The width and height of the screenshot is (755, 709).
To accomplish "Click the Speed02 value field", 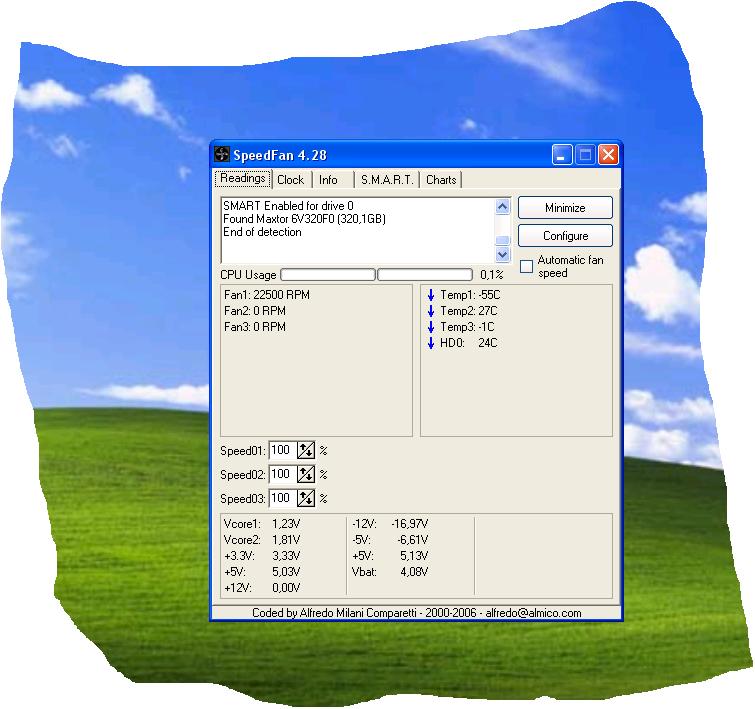I will pos(283,474).
